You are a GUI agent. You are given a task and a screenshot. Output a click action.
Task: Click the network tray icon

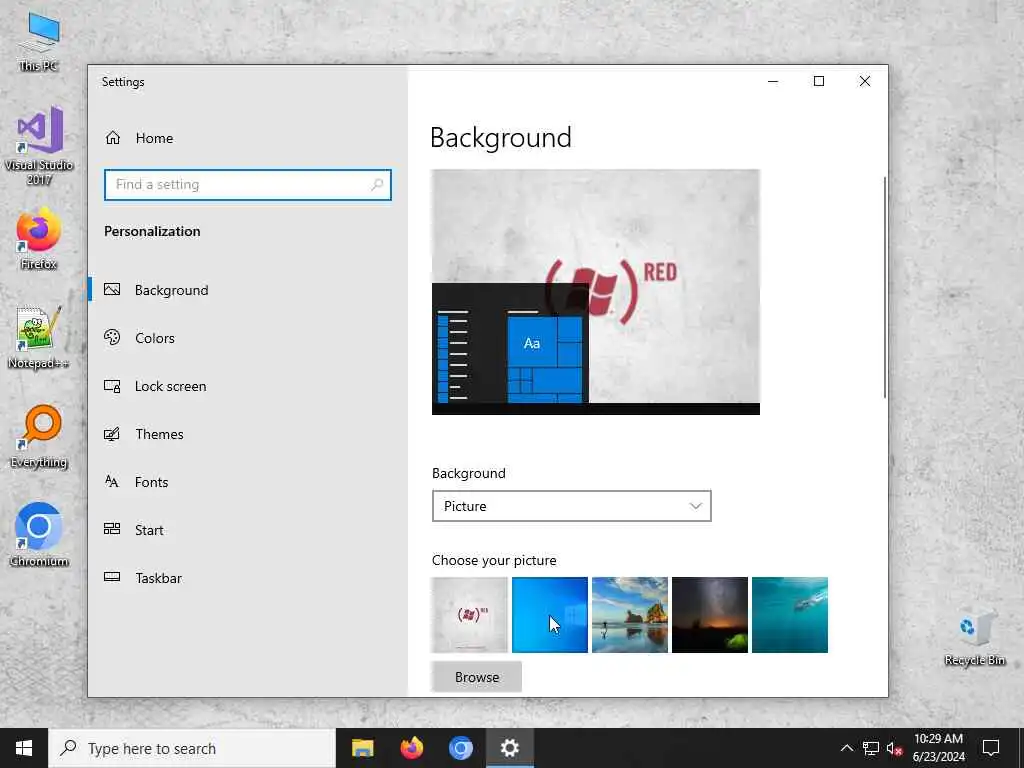pos(871,748)
